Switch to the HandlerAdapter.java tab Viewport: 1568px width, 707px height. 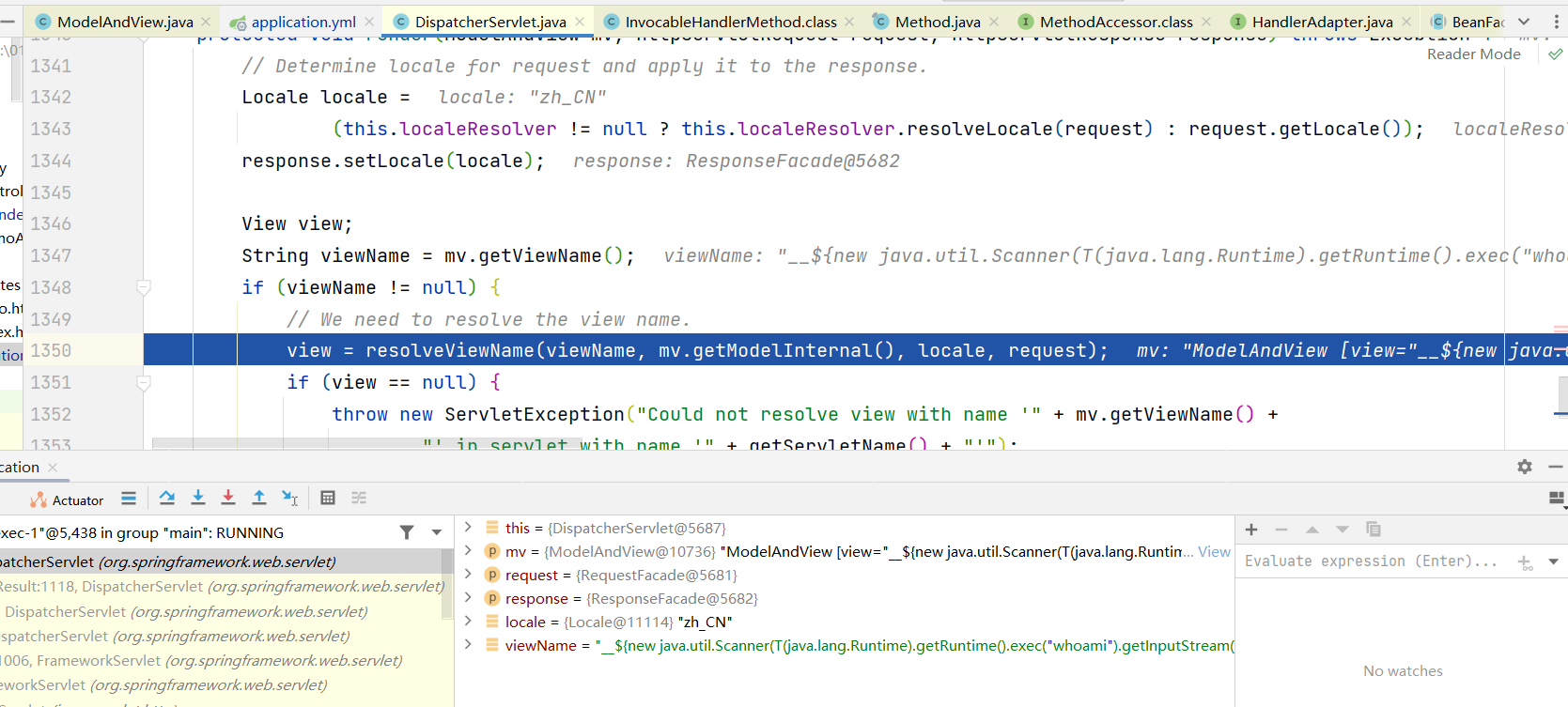(x=1323, y=22)
